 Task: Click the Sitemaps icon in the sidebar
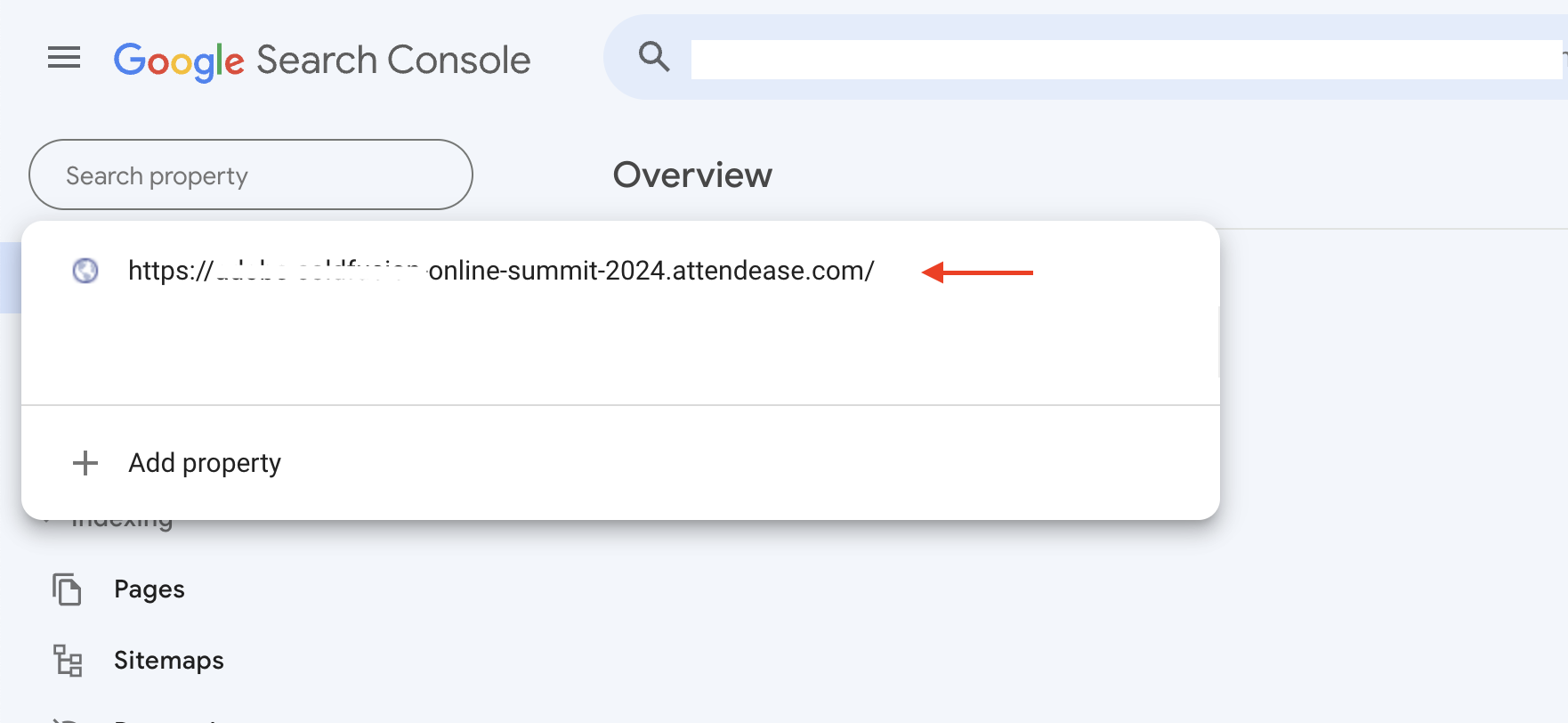(66, 660)
